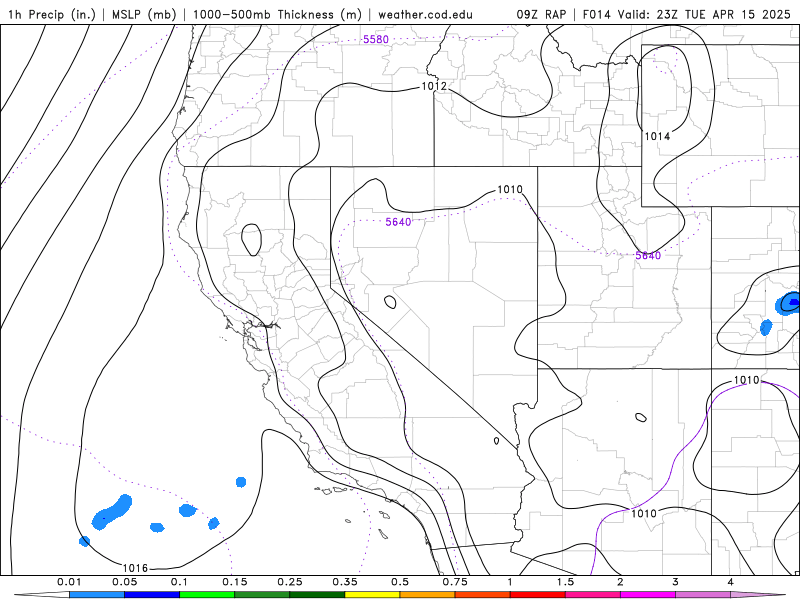Select the bright green 0.1 legend swatch

[x=207, y=595]
